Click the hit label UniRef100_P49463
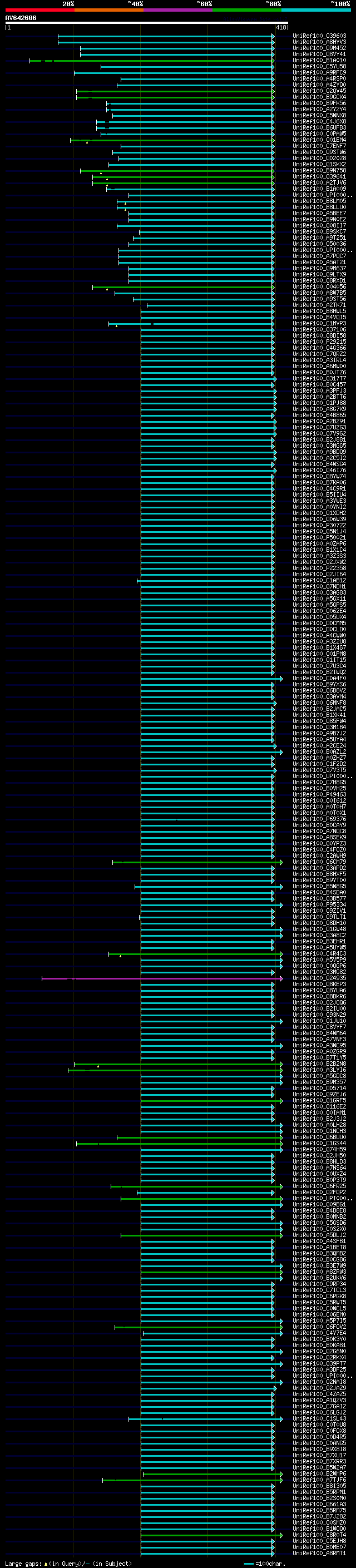The image size is (356, 1568). 319,794
